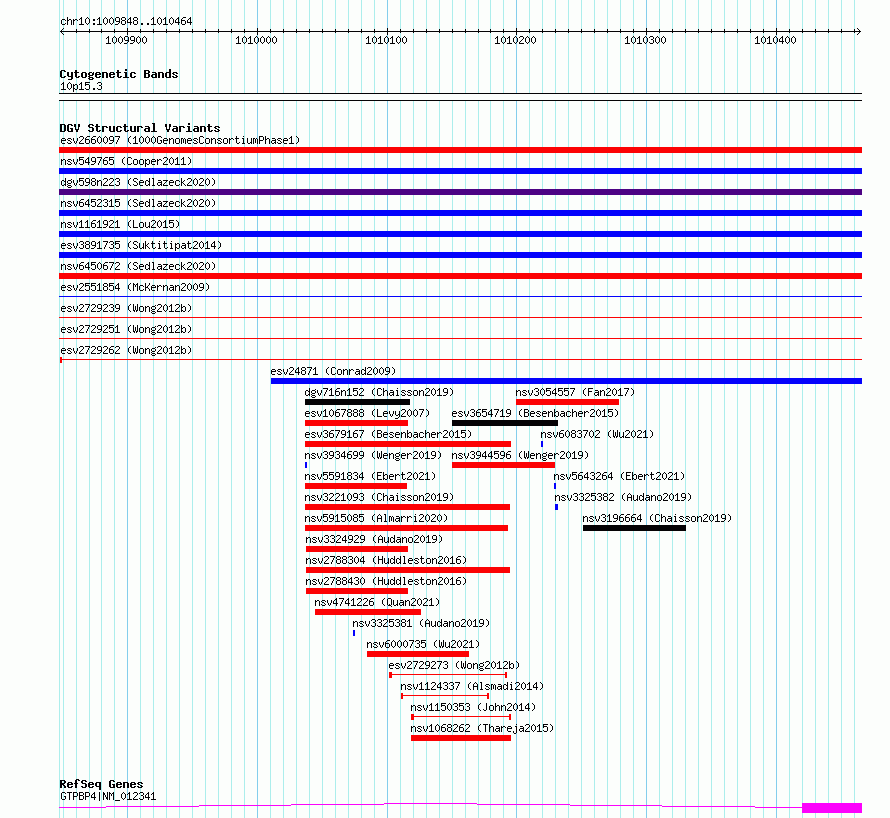The height and width of the screenshot is (818, 890).
Task: Select the esv24871 (Conrad2009) label
Action: tap(333, 371)
